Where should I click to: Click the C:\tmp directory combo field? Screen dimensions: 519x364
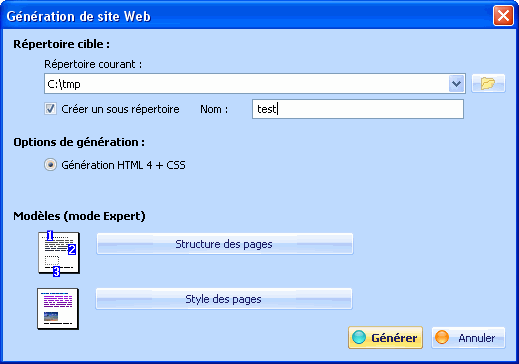(255, 84)
